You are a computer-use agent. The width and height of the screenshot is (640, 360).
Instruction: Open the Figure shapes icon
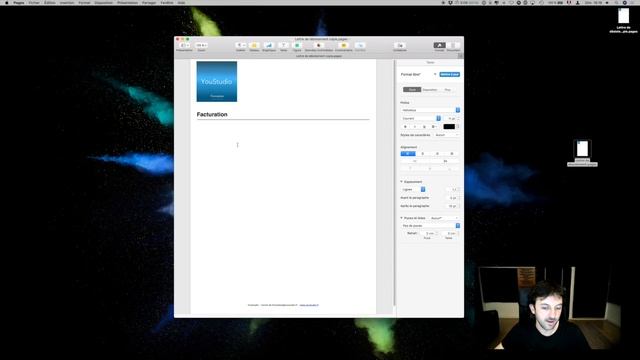(x=297, y=45)
